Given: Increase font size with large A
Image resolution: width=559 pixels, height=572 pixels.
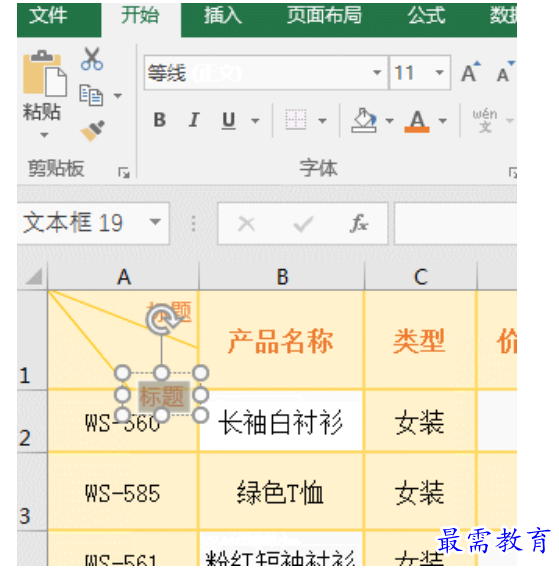Looking at the screenshot, I should pos(470,72).
